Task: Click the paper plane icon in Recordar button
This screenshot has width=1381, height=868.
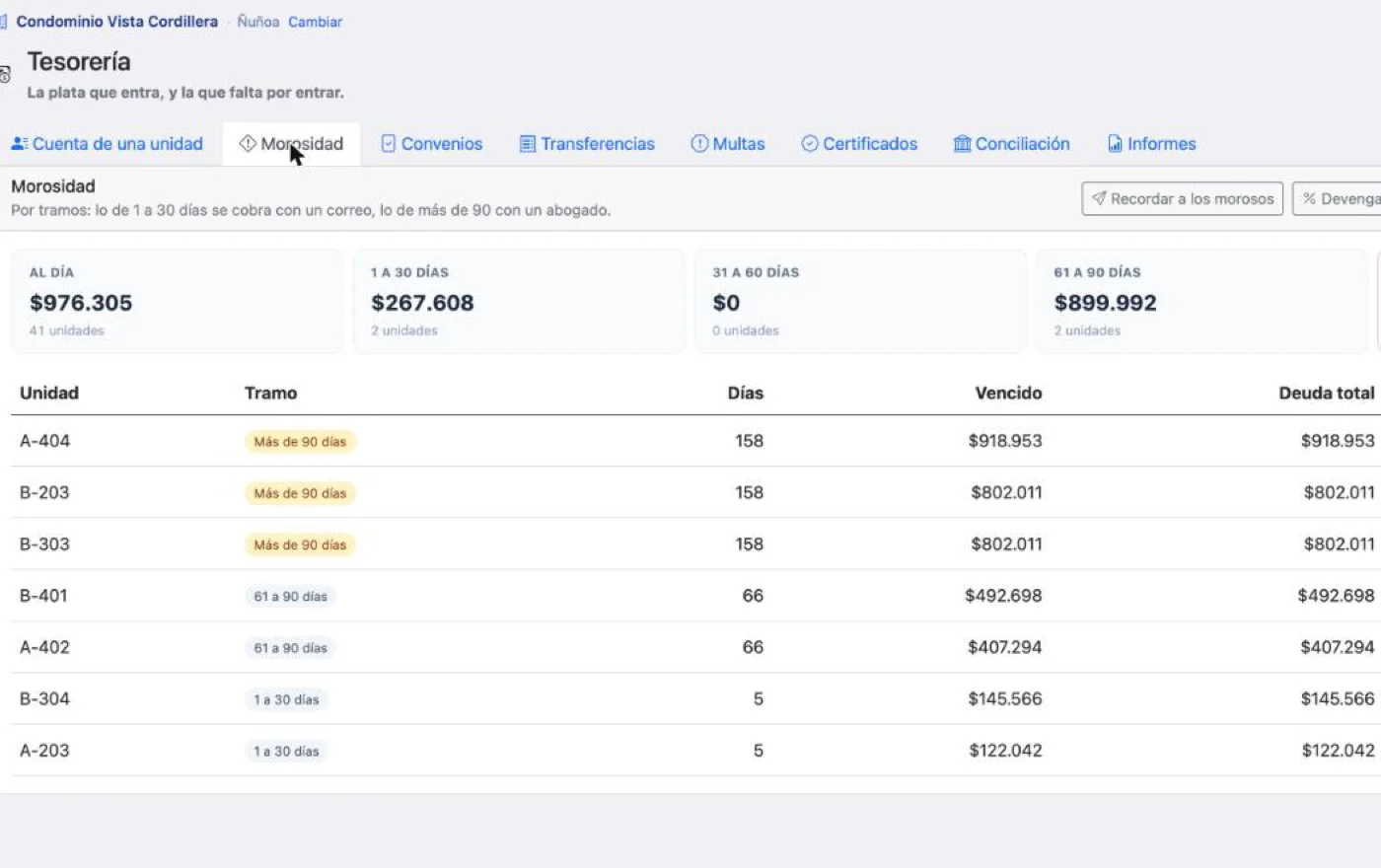Action: pyautogui.click(x=1099, y=198)
